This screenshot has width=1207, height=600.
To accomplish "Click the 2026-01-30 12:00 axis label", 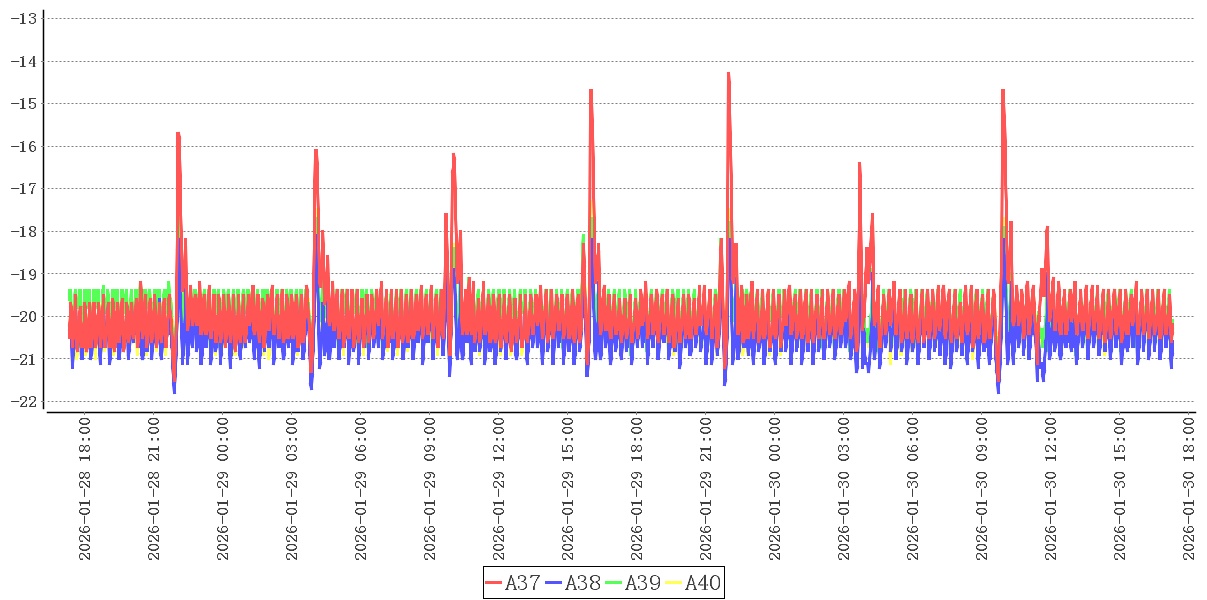I will coord(1051,489).
